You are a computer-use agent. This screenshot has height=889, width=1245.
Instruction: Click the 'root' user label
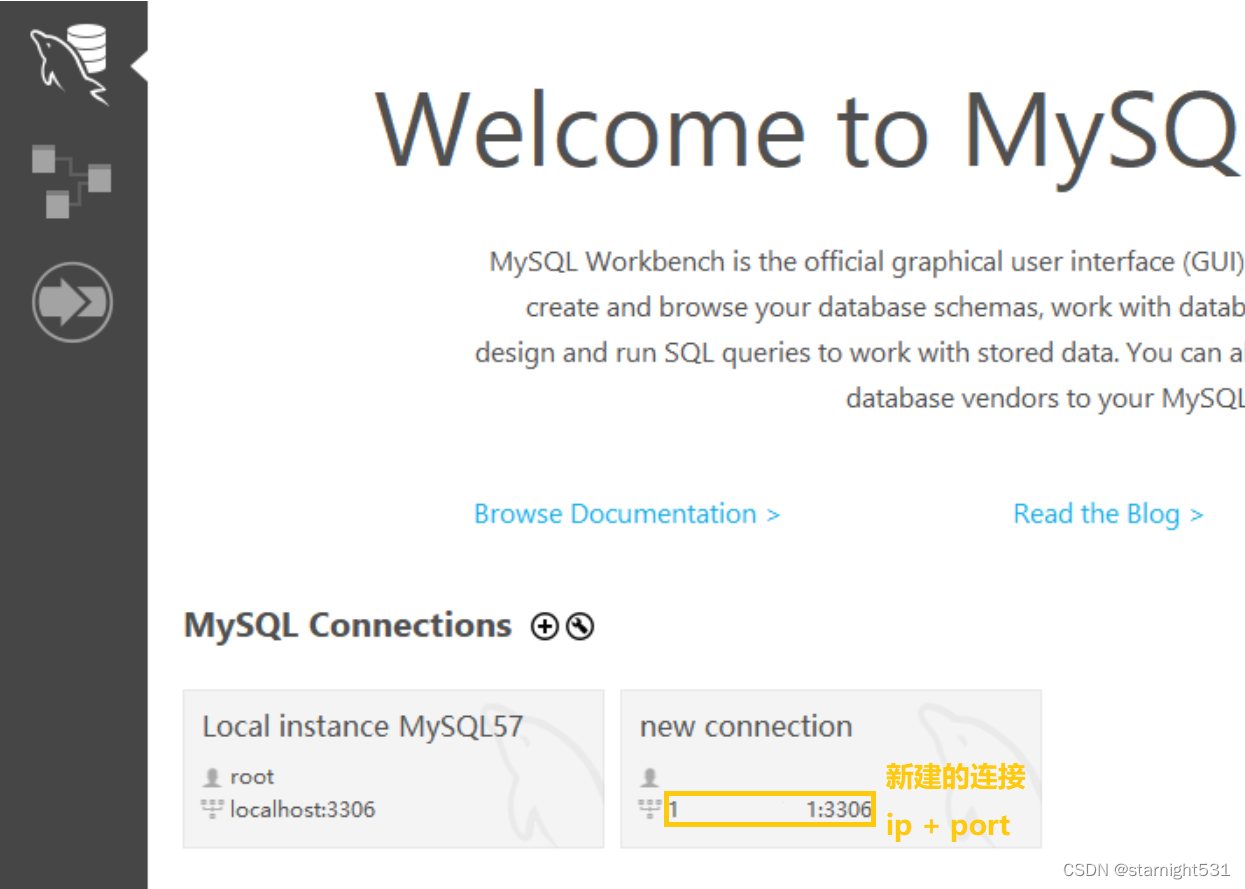click(x=252, y=777)
